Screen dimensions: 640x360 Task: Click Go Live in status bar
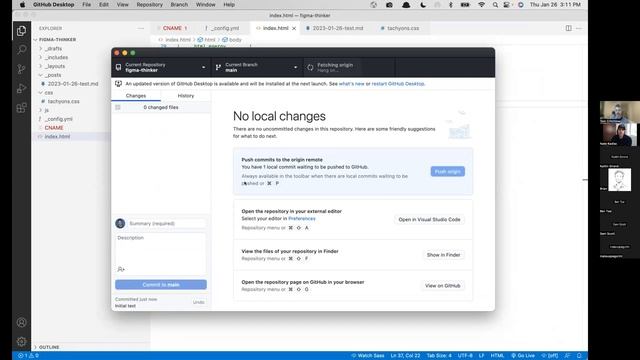pyautogui.click(x=523, y=356)
